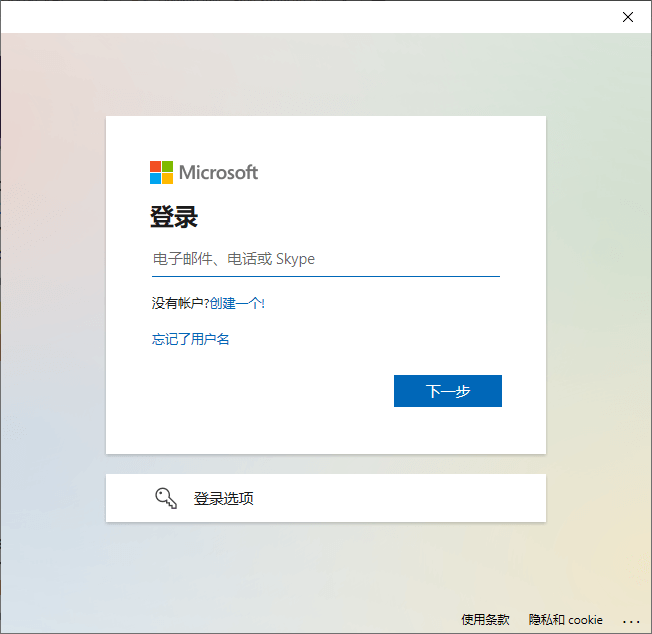Open the 忘记了用户名 link

[x=190, y=339]
